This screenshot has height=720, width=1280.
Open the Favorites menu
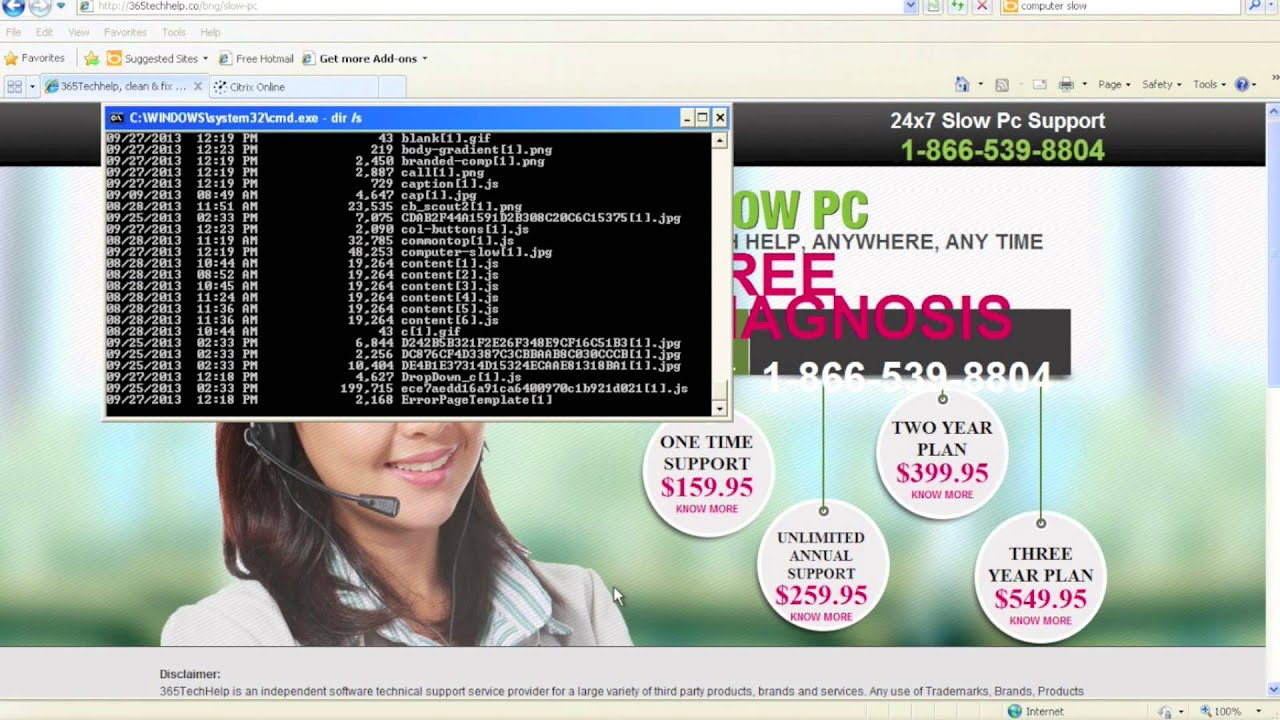pyautogui.click(x=125, y=32)
